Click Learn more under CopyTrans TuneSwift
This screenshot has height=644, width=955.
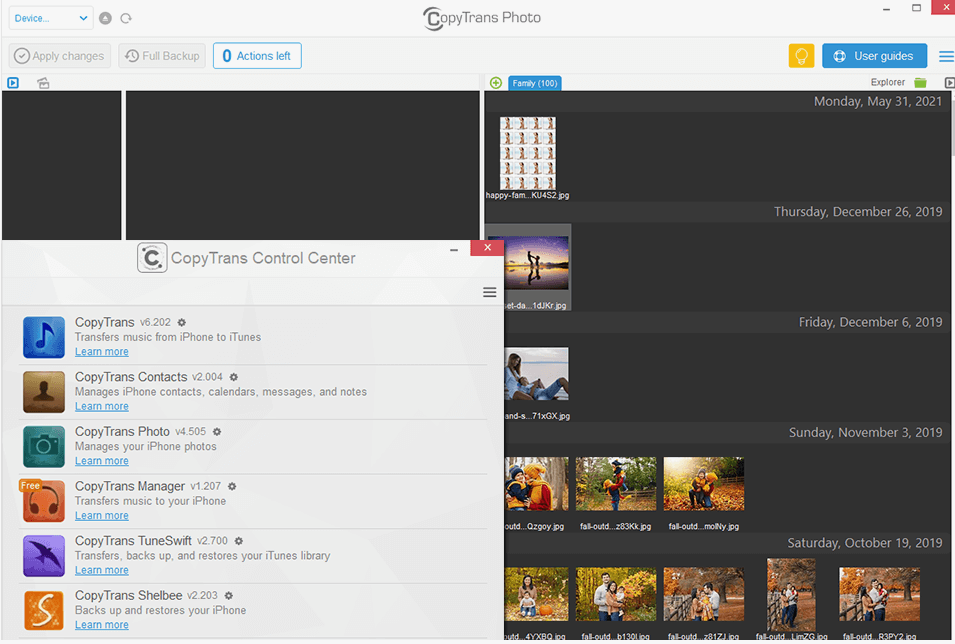[102, 570]
